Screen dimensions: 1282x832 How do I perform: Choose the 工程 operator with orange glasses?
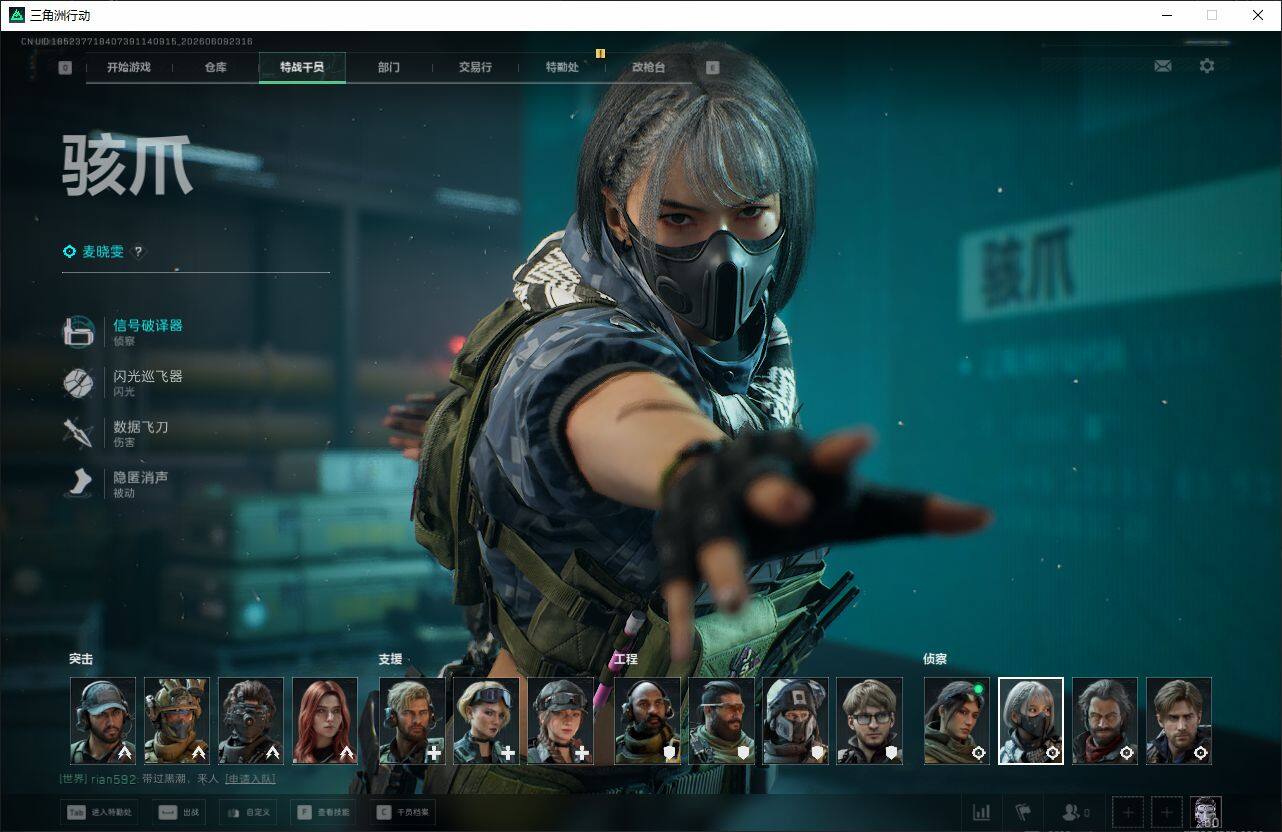pyautogui.click(x=721, y=721)
